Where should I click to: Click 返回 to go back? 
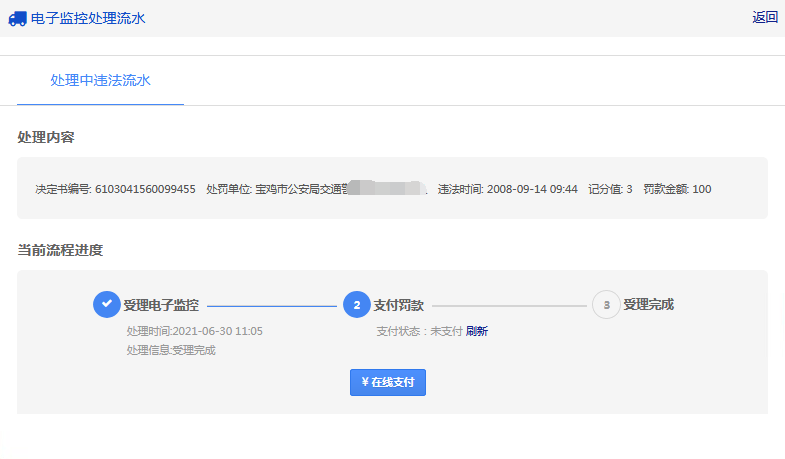(x=765, y=17)
